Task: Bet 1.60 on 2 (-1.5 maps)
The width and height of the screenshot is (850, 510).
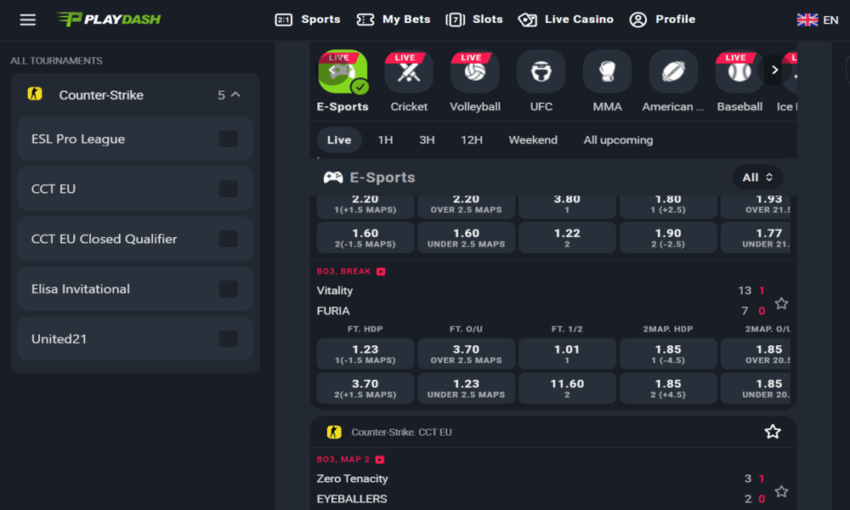Action: [365, 237]
